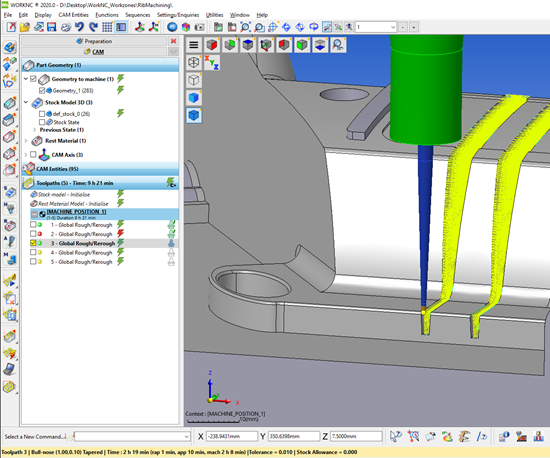Check toolpath 1 Global Rough/Rerough checkbox
Viewport: 550px width, 458px height.
tap(33, 224)
